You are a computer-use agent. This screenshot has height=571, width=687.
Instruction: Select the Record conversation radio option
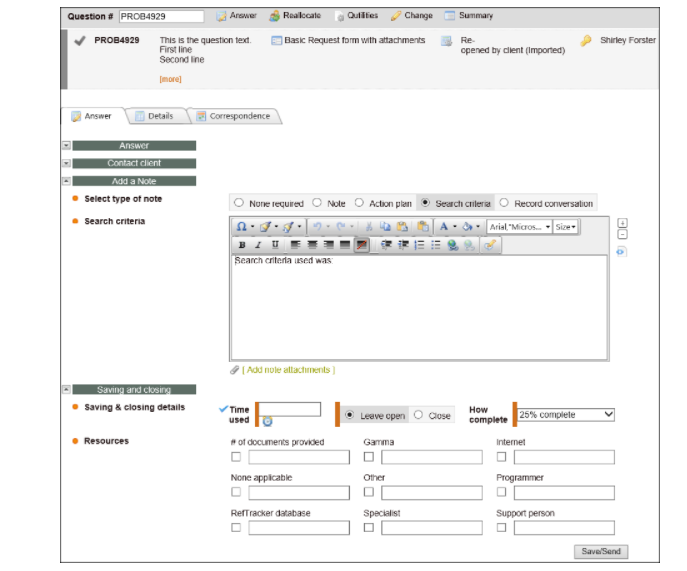tap(504, 203)
